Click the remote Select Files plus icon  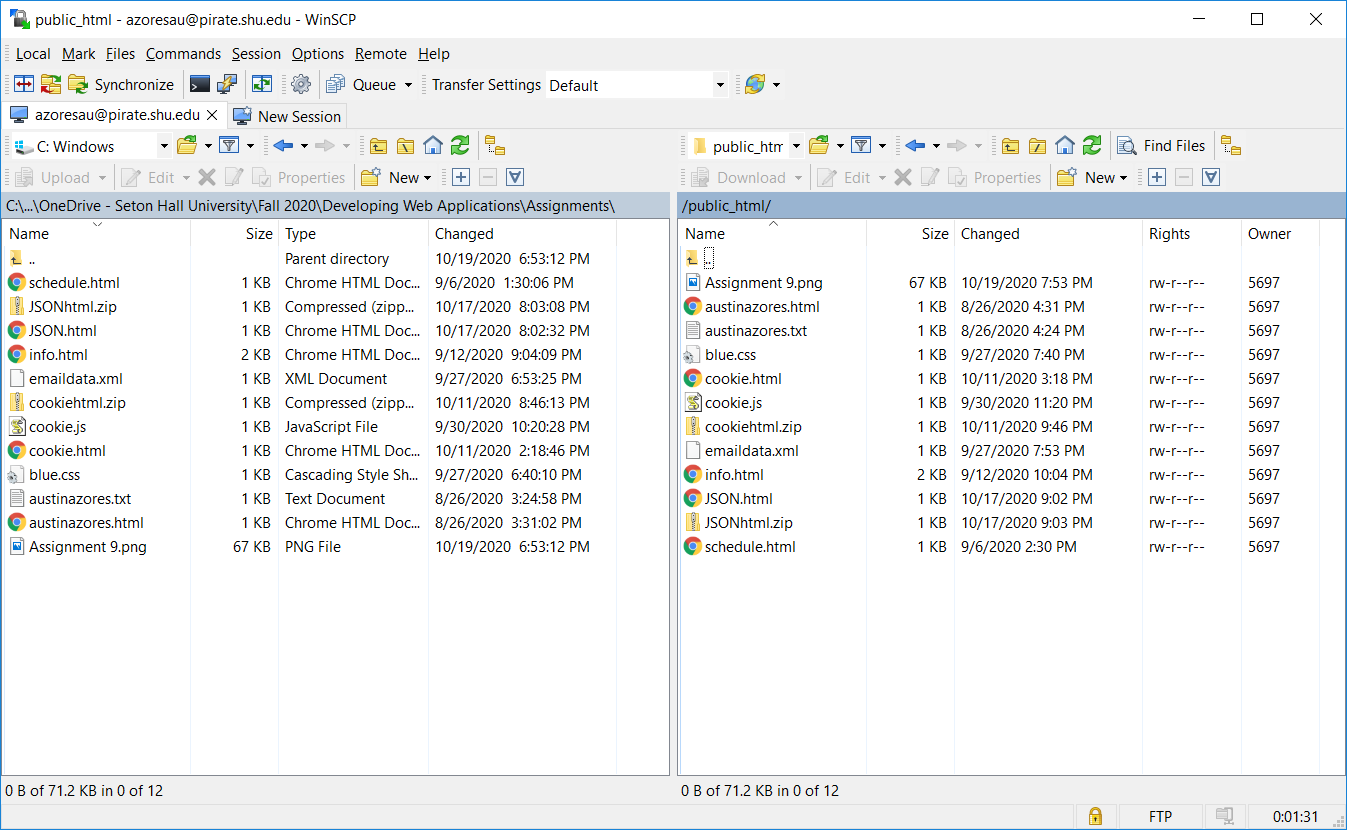click(x=1156, y=178)
